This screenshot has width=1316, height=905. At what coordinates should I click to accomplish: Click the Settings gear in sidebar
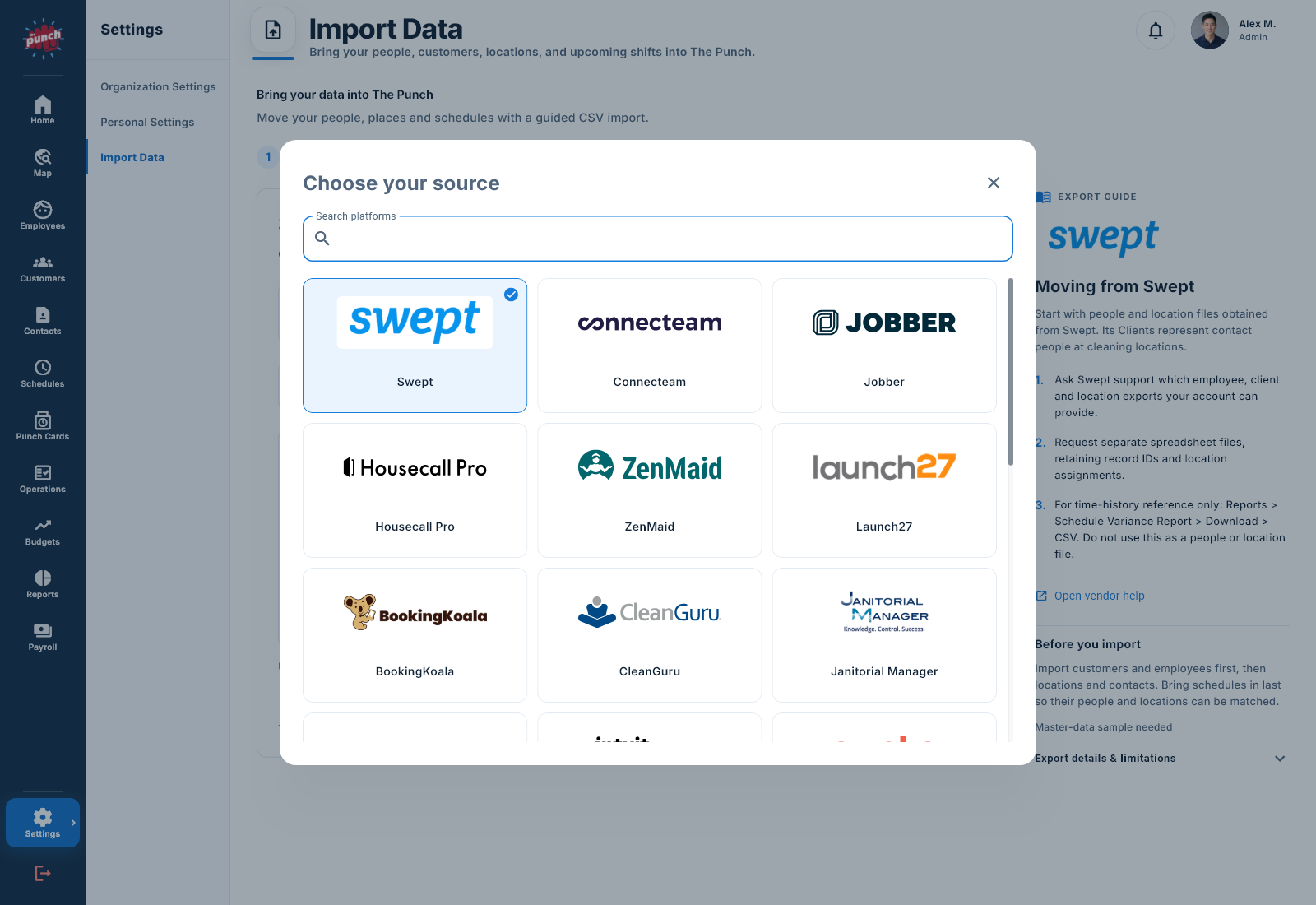[x=43, y=823]
